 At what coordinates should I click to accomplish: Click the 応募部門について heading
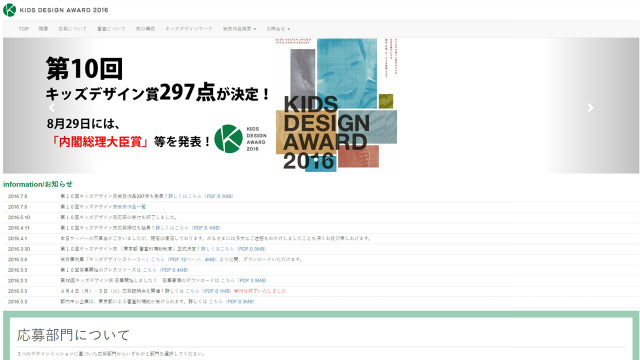tap(73, 336)
